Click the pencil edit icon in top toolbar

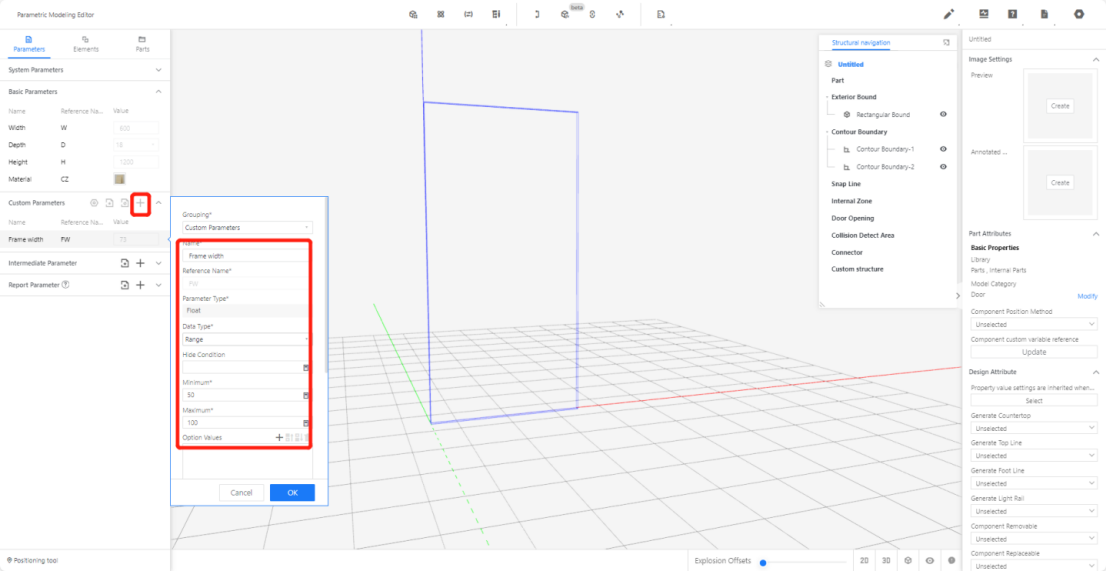coord(949,14)
